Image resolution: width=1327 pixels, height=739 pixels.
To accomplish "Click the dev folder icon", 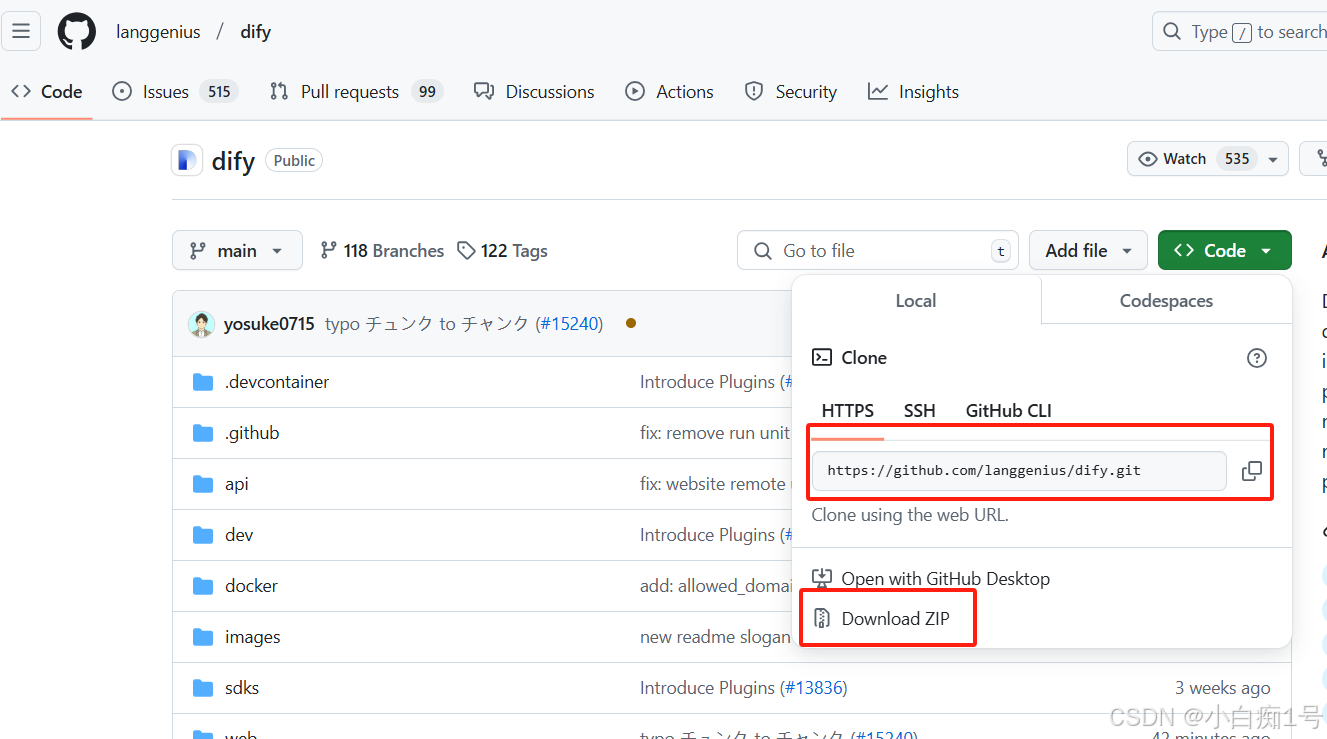I will [x=203, y=535].
